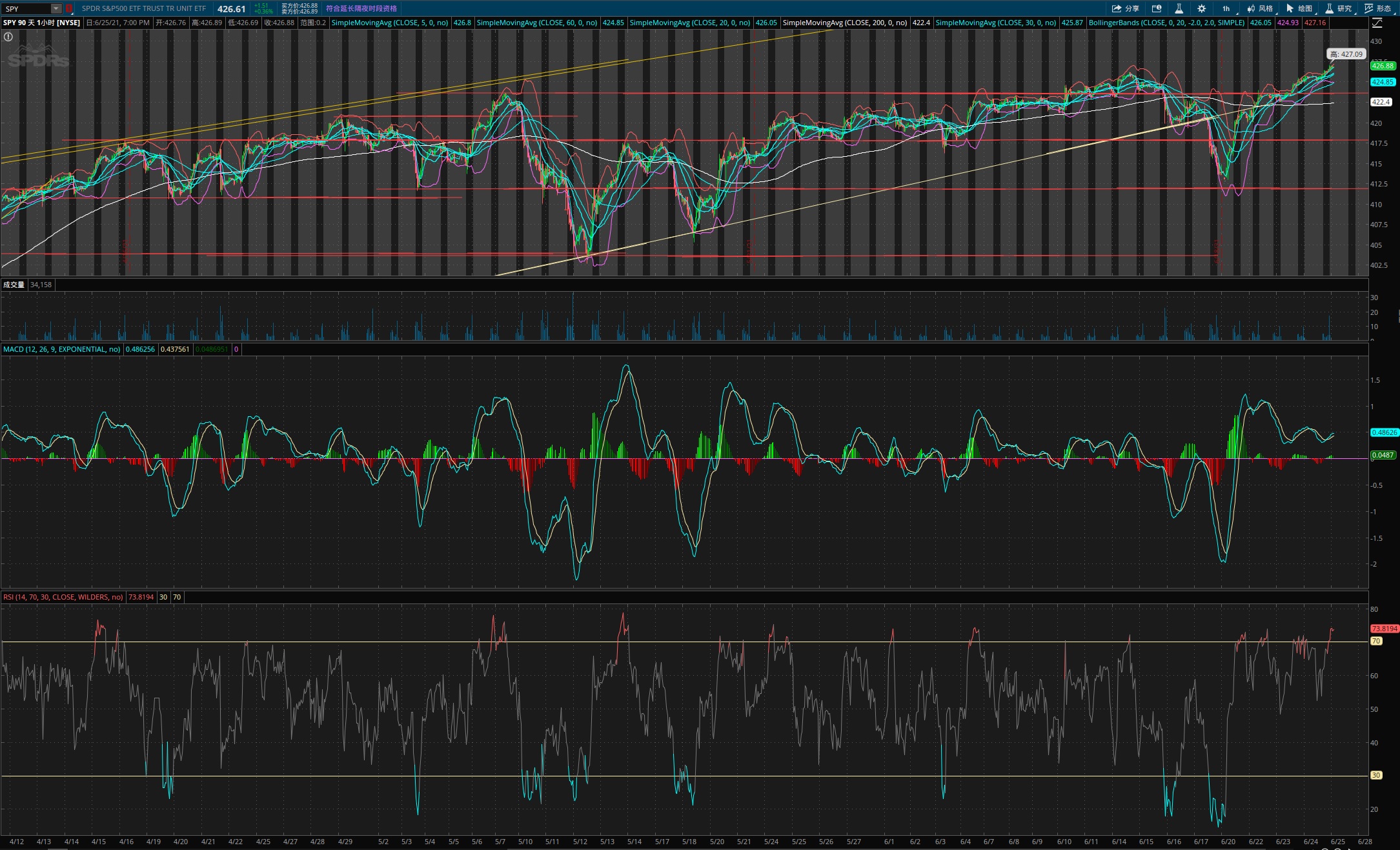The width and height of the screenshot is (1400, 850).
Task: Click the Bollinger lower band value 424.93
Action: pyautogui.click(x=1288, y=23)
